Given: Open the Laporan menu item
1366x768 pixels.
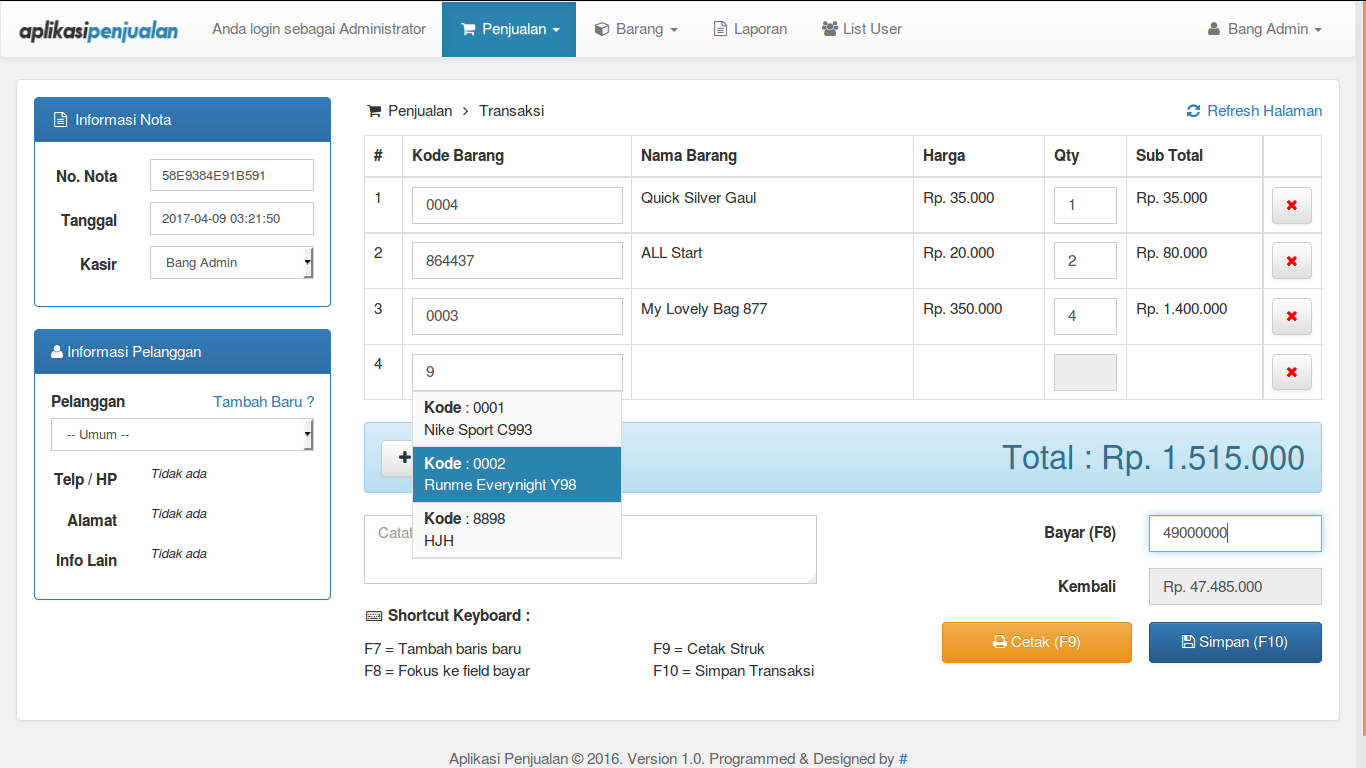Looking at the screenshot, I should (750, 29).
